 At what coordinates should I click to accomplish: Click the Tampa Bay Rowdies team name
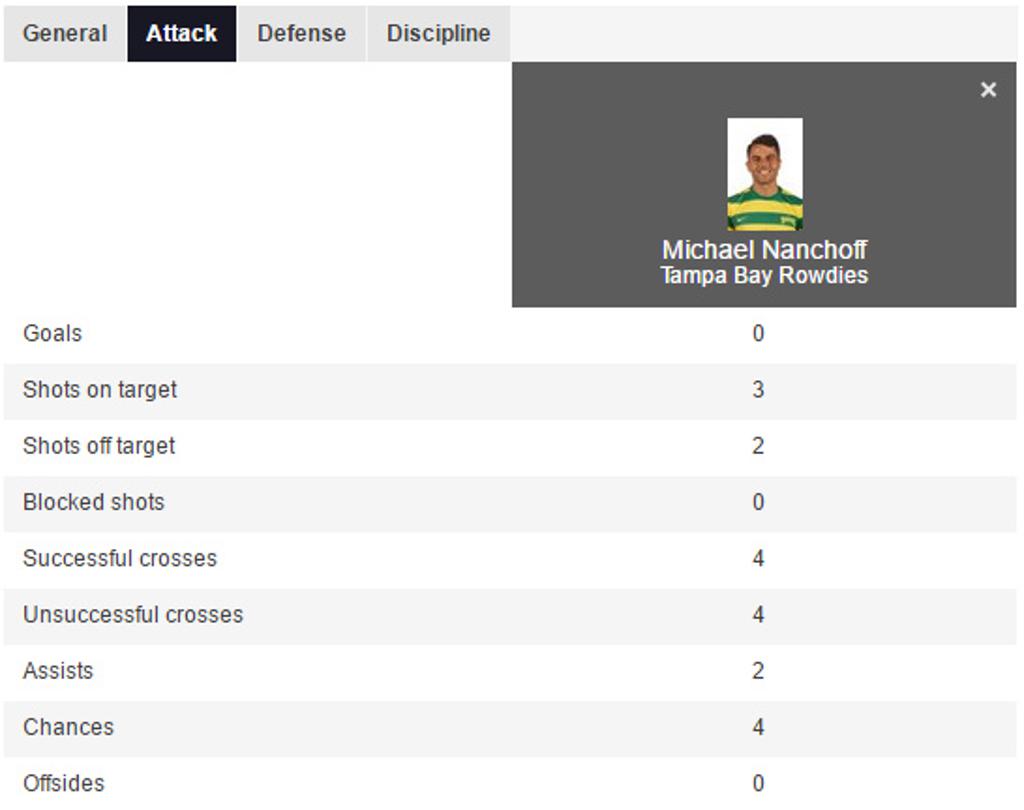(764, 275)
